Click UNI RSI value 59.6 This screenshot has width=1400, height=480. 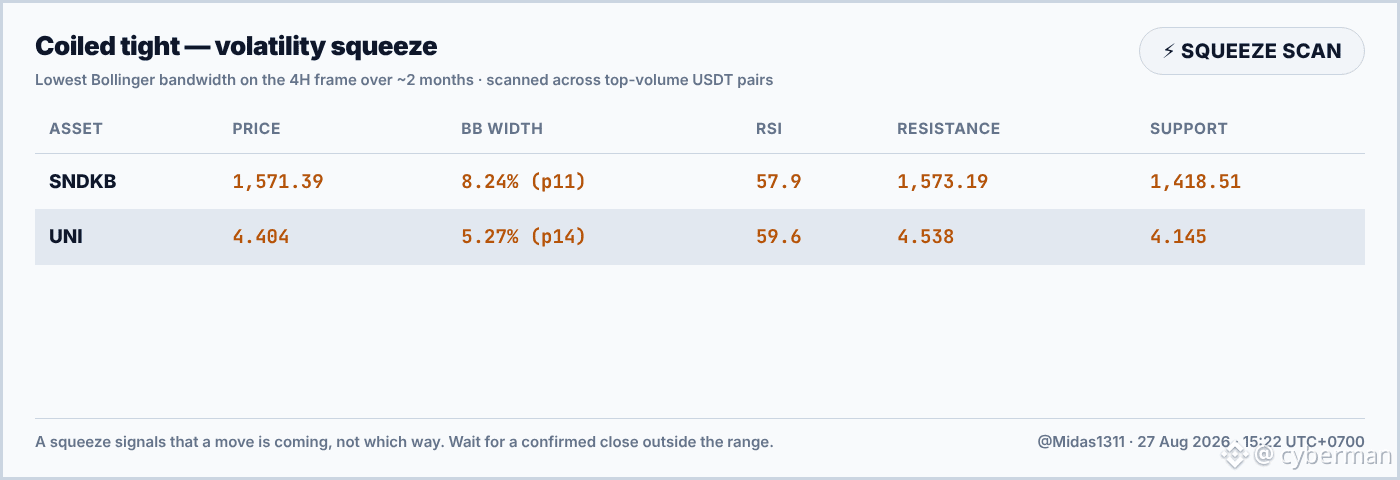[x=778, y=237]
